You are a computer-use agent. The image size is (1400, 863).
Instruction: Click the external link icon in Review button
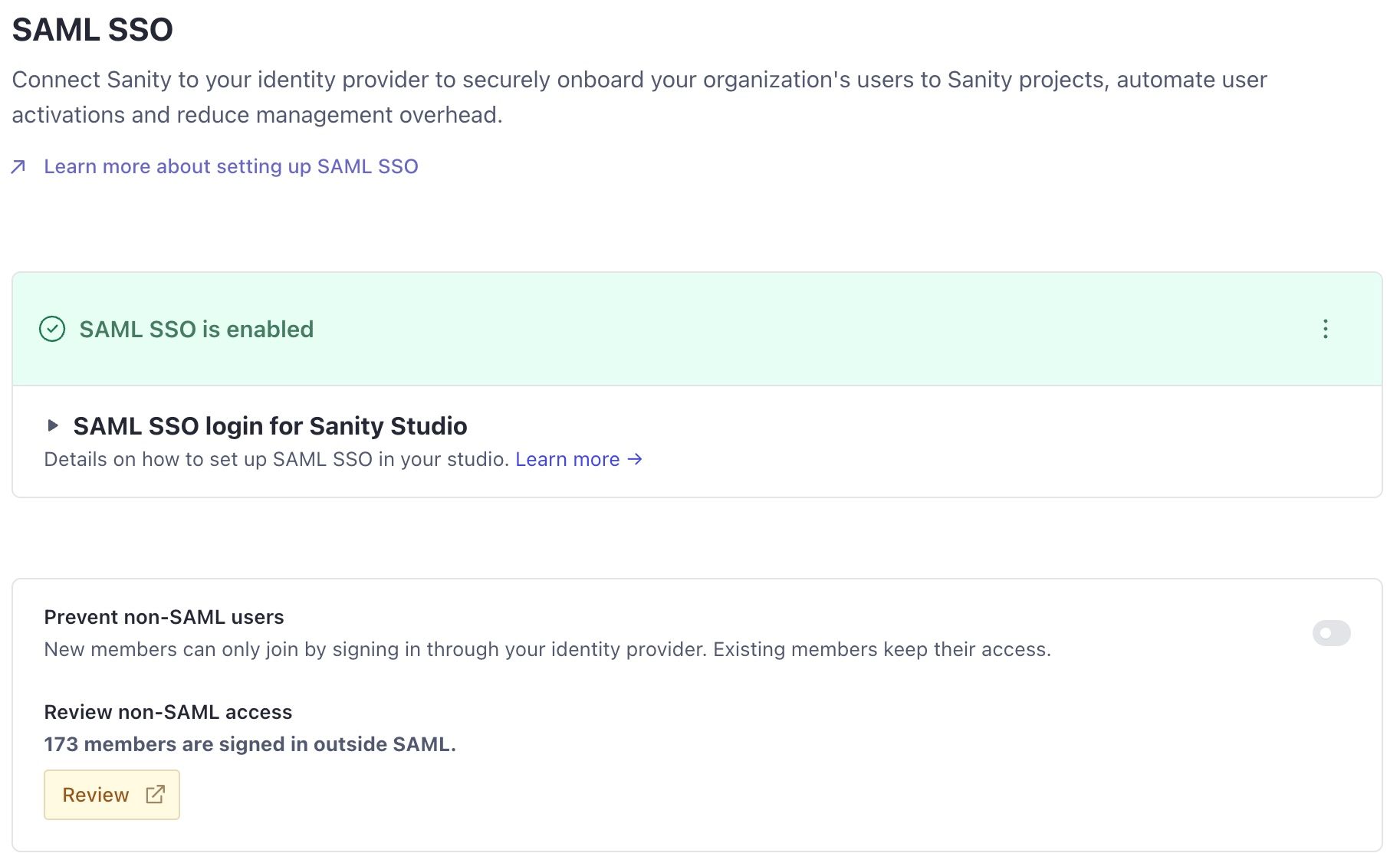pyautogui.click(x=155, y=795)
